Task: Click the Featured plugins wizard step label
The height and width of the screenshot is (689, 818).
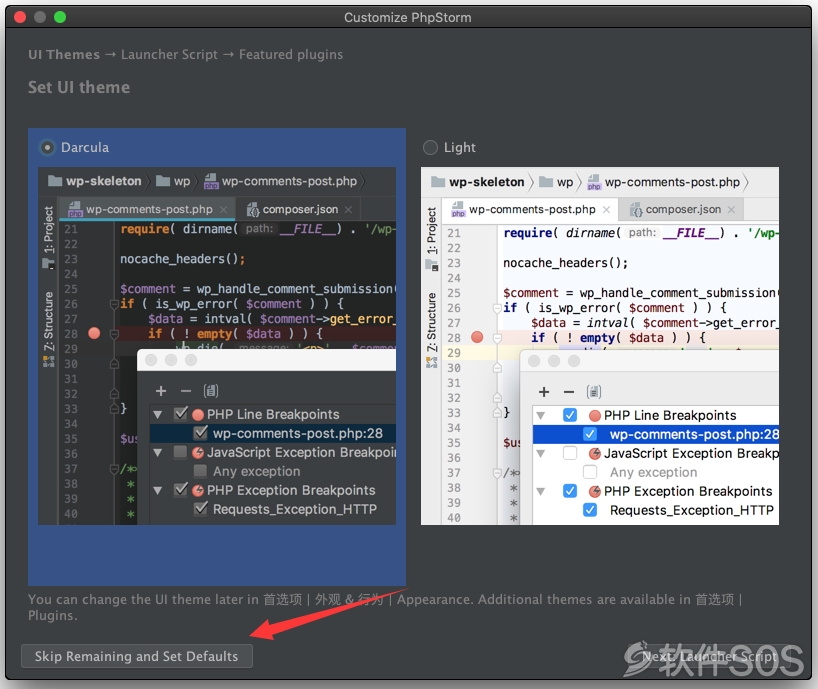Action: (291, 54)
